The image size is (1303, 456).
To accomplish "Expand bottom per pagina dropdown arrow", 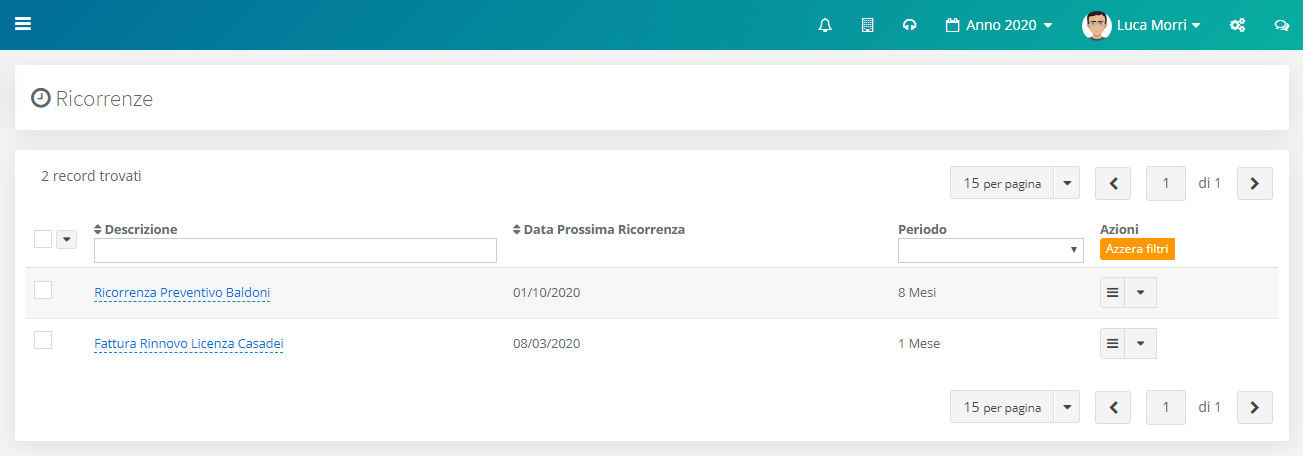I will point(1067,407).
